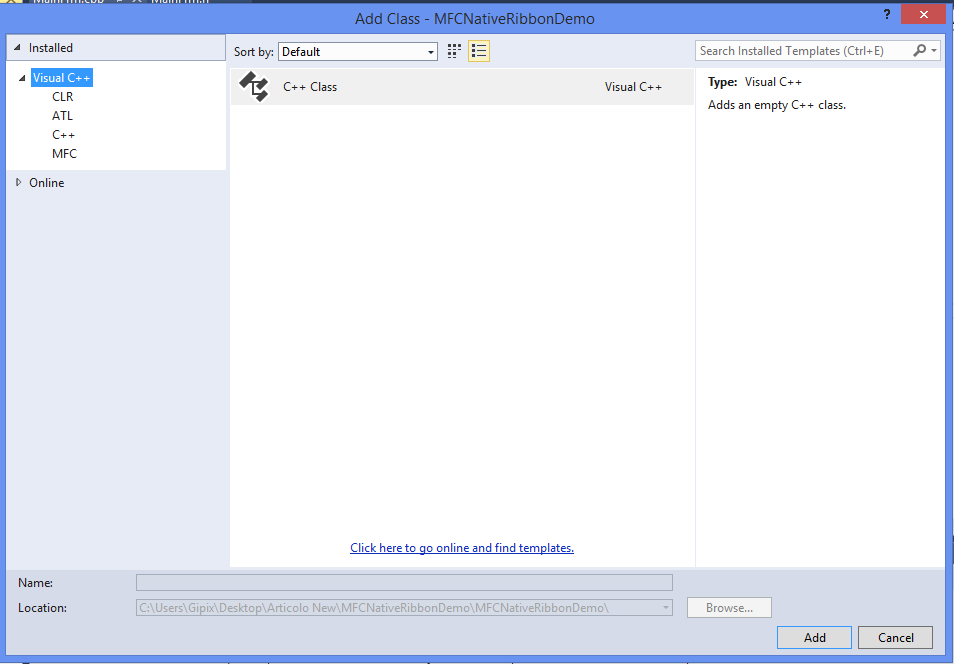
Task: Click the Add button
Action: (814, 637)
